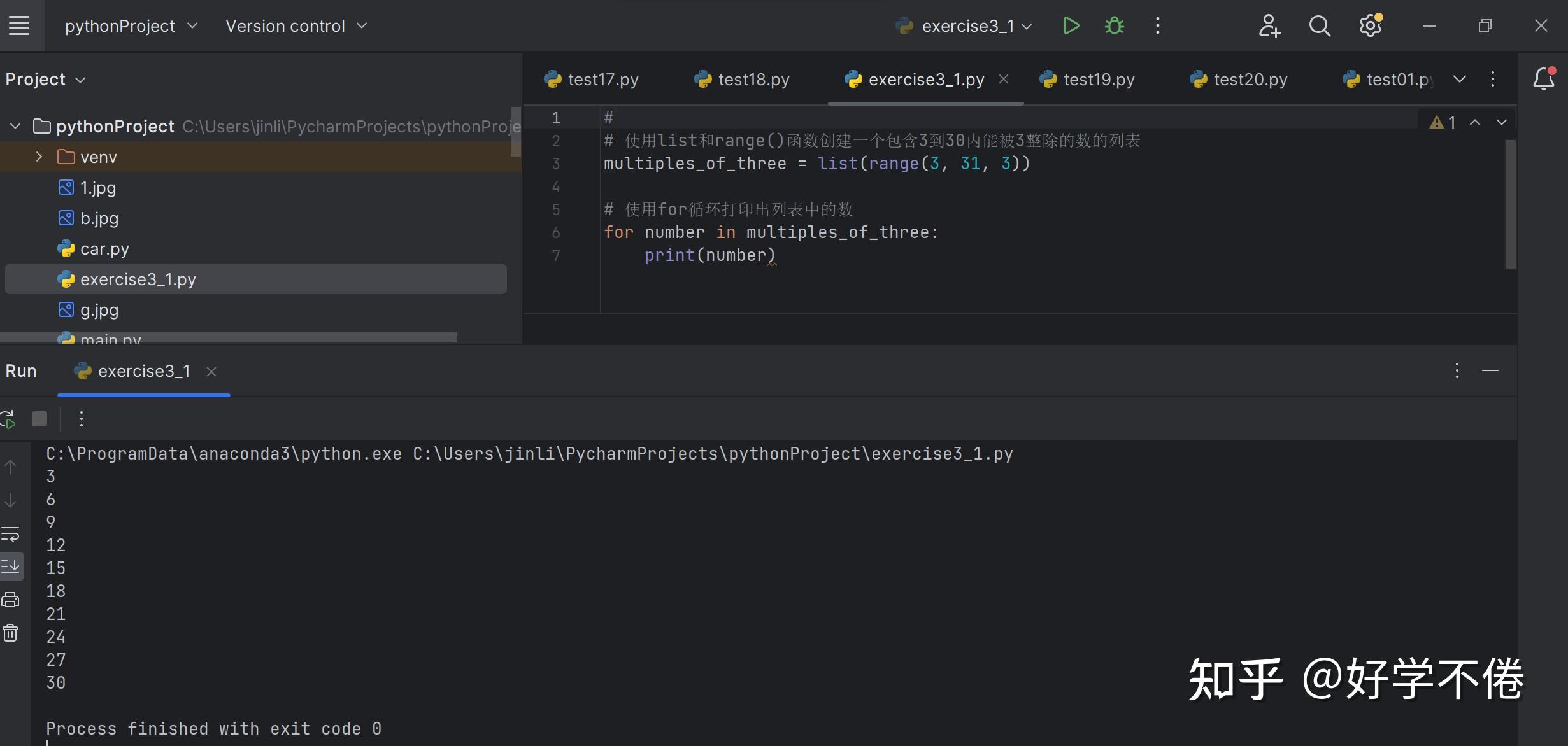The width and height of the screenshot is (1568, 746).
Task: Stop the running process square button
Action: click(39, 419)
